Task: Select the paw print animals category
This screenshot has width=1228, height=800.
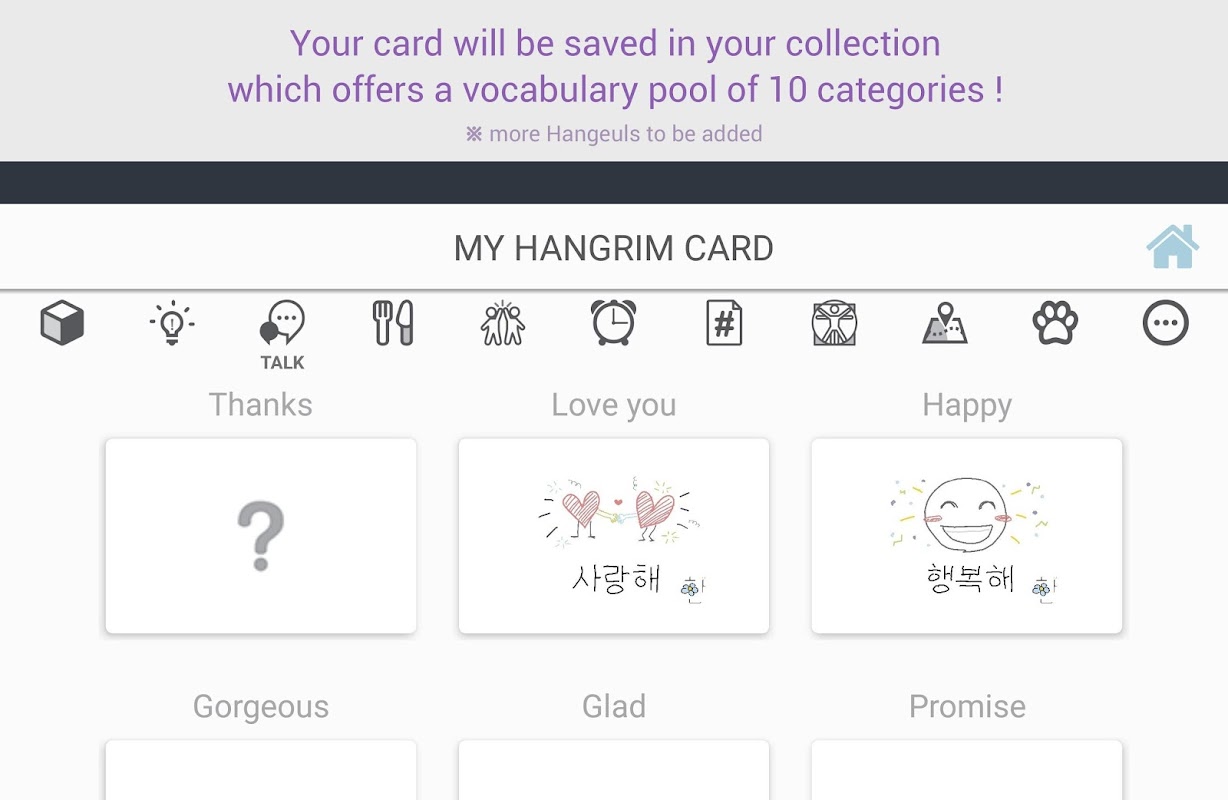Action: click(1055, 324)
